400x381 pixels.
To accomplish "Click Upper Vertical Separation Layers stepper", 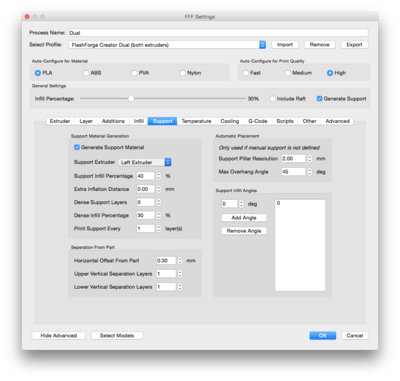I will (x=180, y=274).
